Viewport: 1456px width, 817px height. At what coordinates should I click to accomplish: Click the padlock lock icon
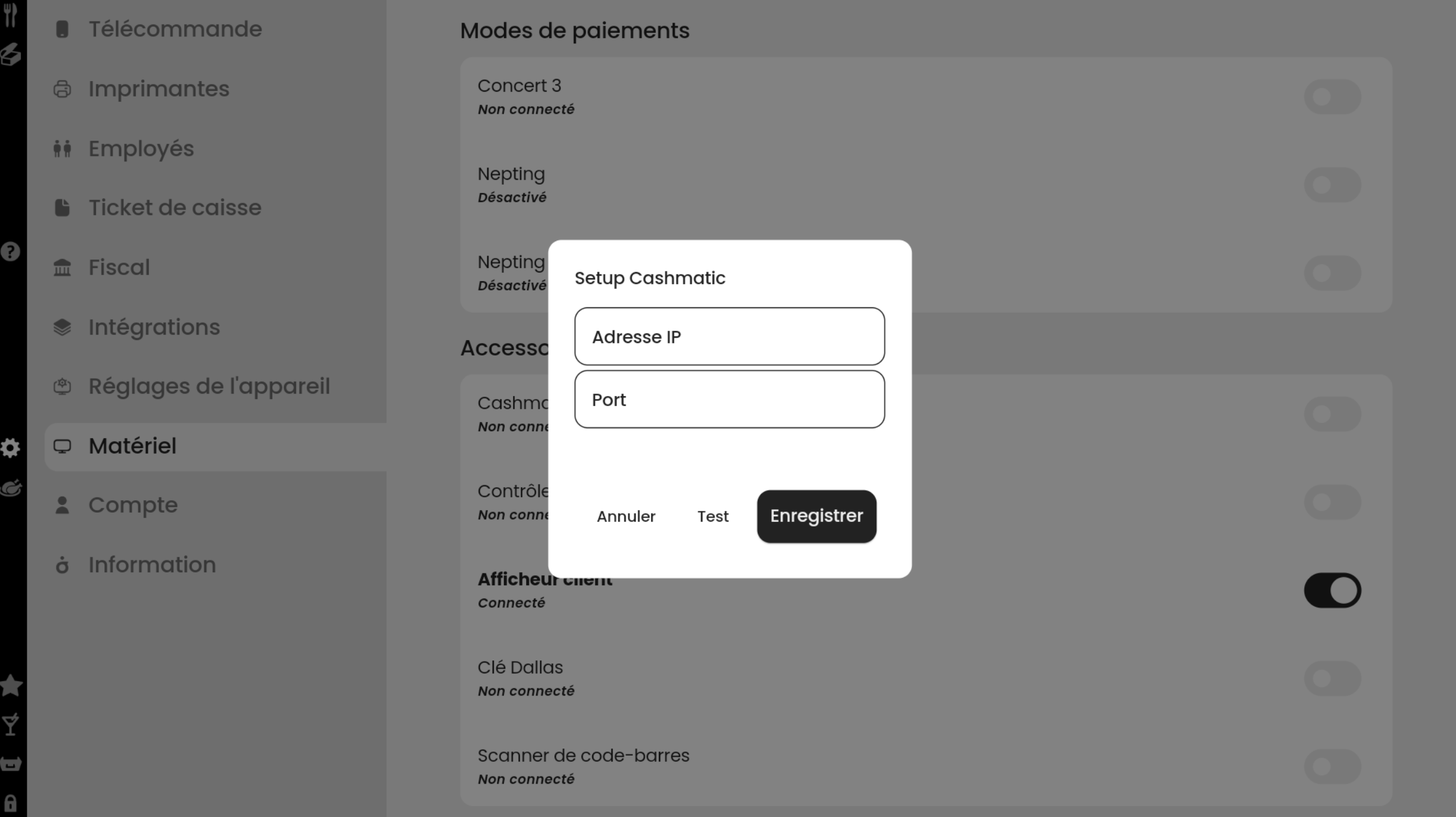(10, 803)
